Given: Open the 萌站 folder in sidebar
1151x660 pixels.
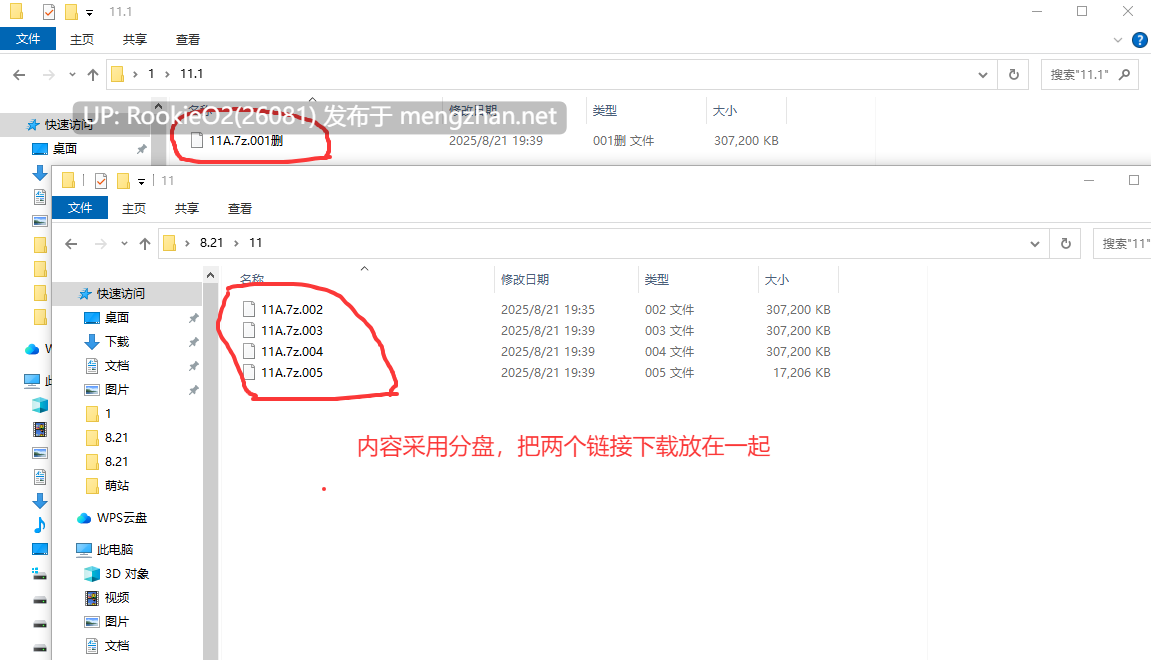Looking at the screenshot, I should [x=117, y=486].
